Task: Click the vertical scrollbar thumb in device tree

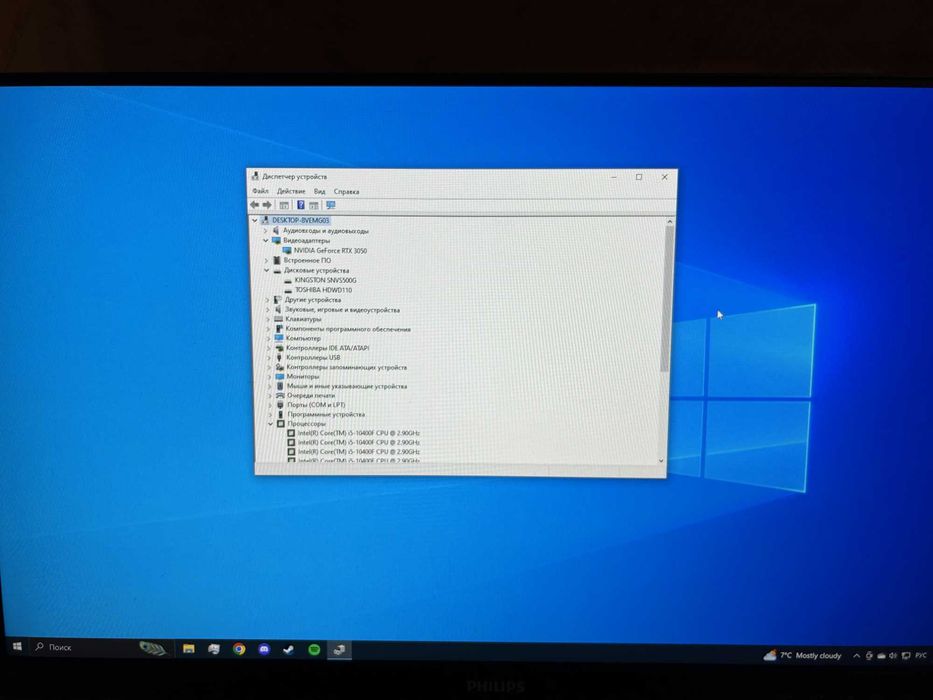Action: [668, 299]
